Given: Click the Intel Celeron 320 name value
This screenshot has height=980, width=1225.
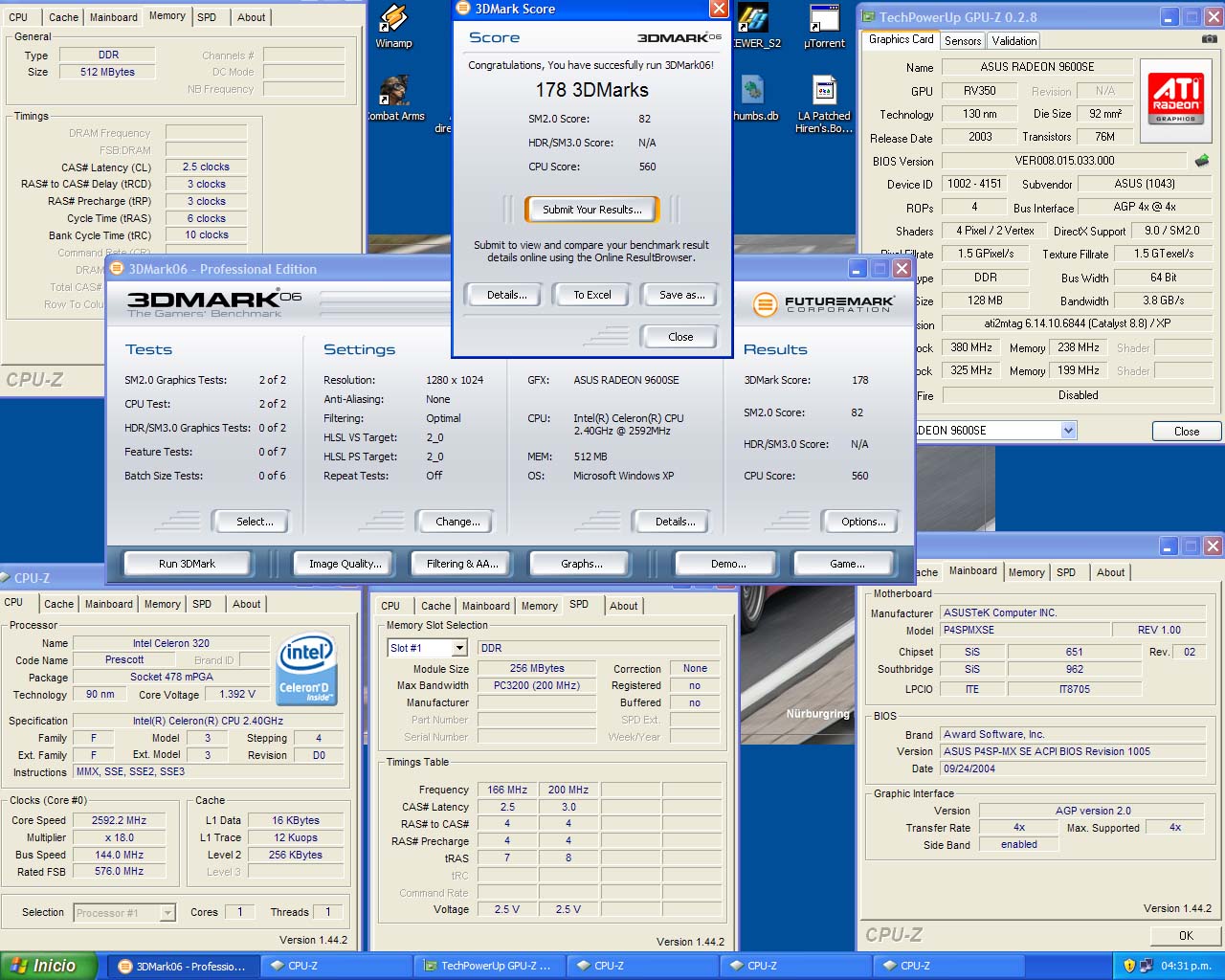Looking at the screenshot, I should 171,643.
